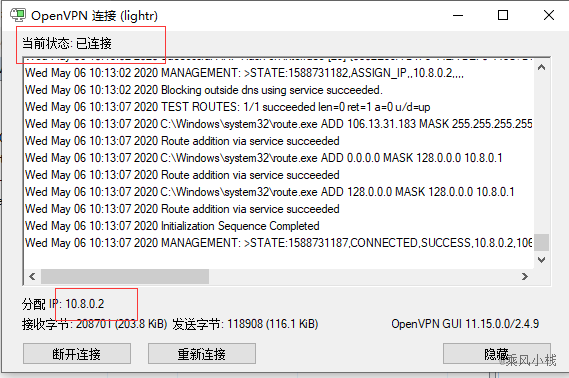Click the TEST ROUTES log entry
Image resolution: width=569 pixels, height=378 pixels.
(228, 107)
